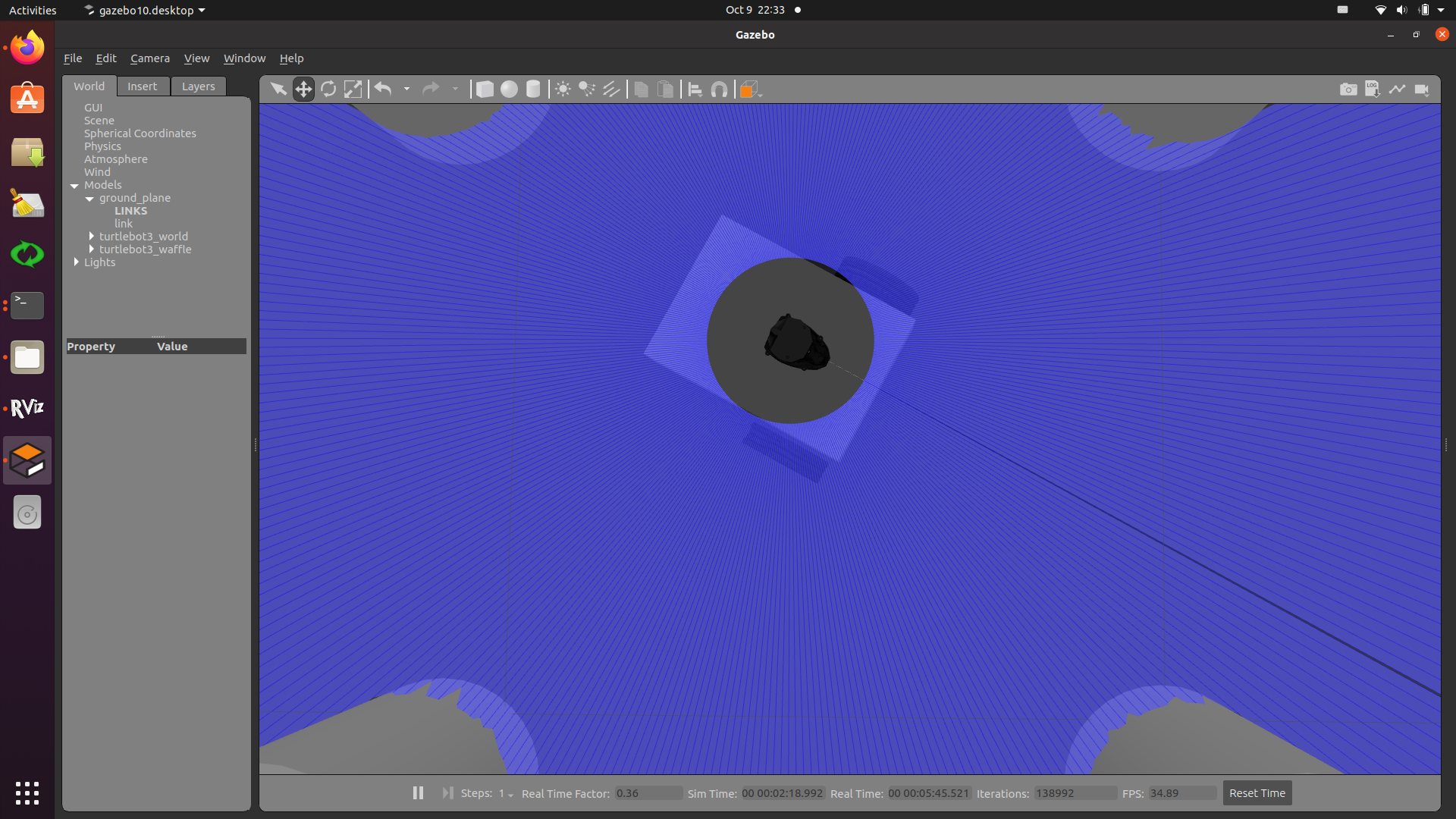Expand the Lights tree node

pyautogui.click(x=77, y=262)
